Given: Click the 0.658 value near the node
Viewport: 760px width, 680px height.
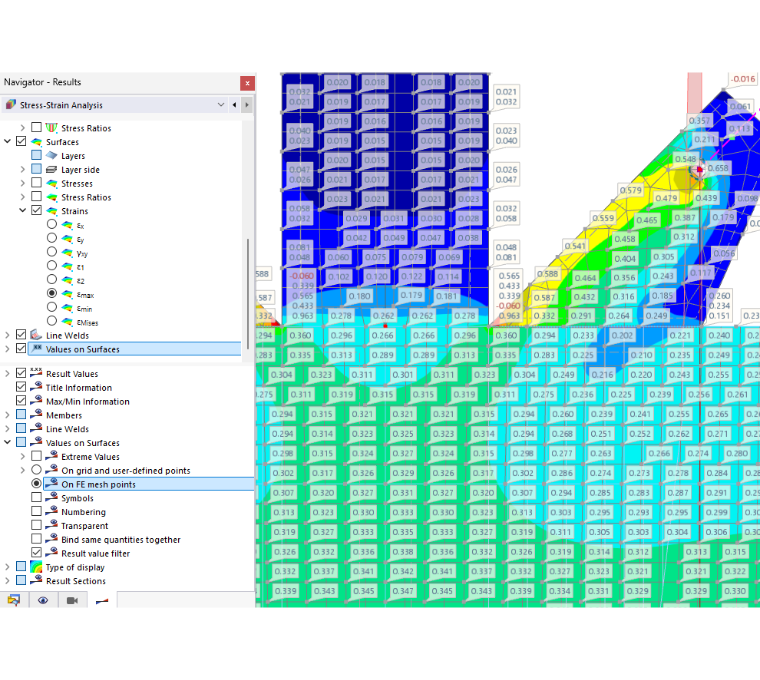Looking at the screenshot, I should pos(718,168).
